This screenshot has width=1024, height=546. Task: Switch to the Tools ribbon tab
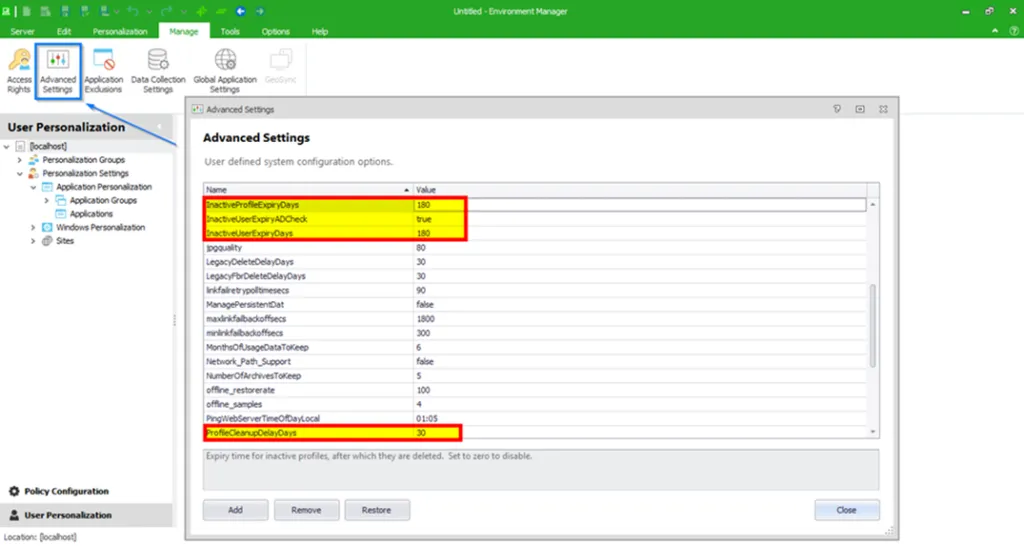(x=230, y=32)
